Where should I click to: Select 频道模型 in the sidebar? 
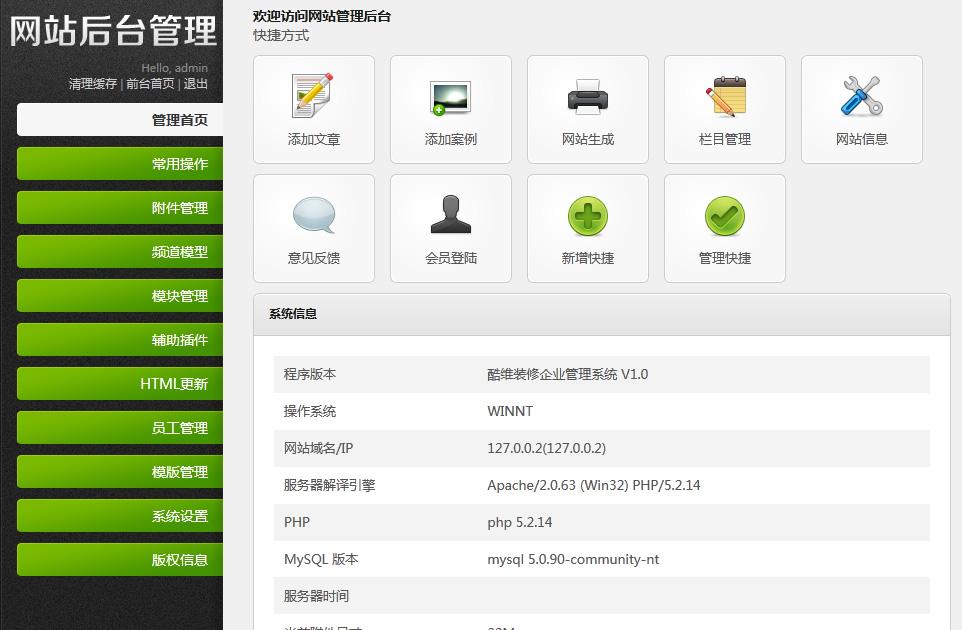coord(119,251)
